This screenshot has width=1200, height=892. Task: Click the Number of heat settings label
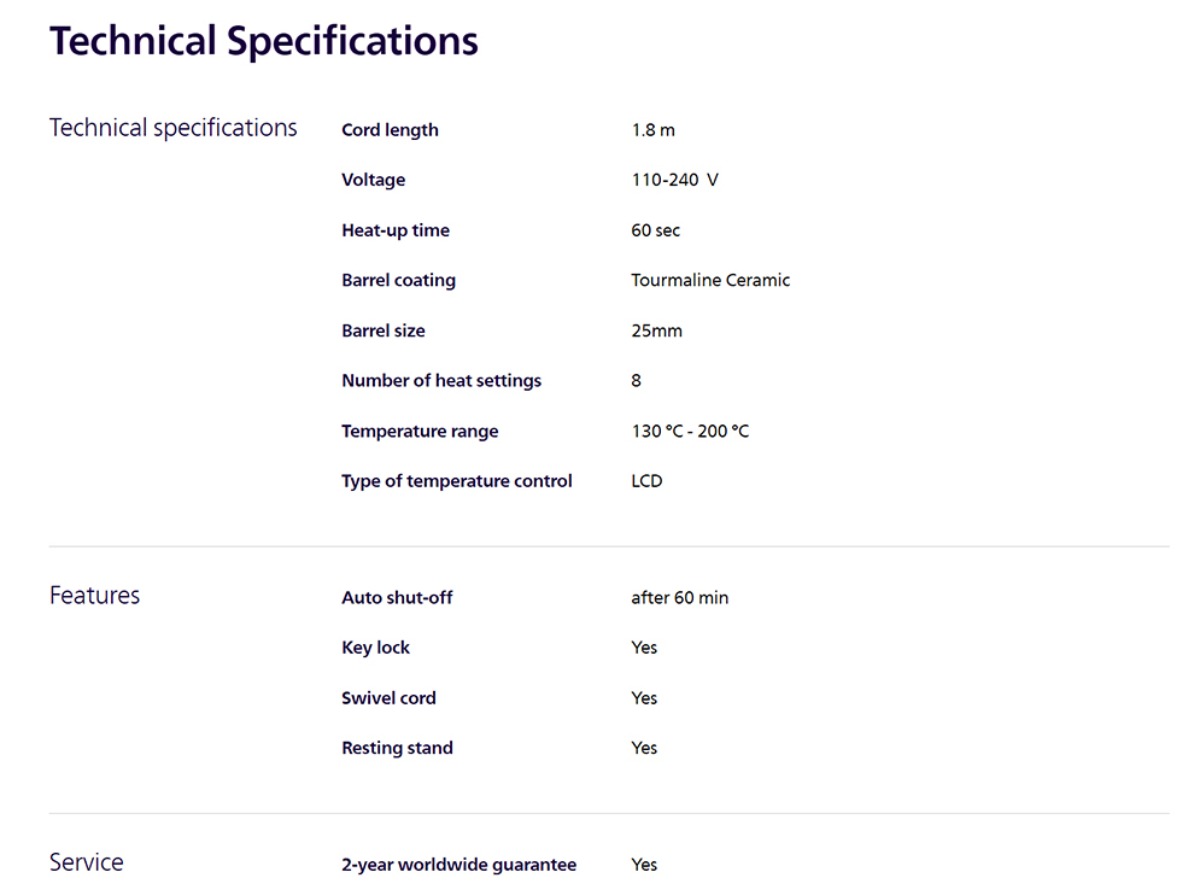[x=442, y=380]
